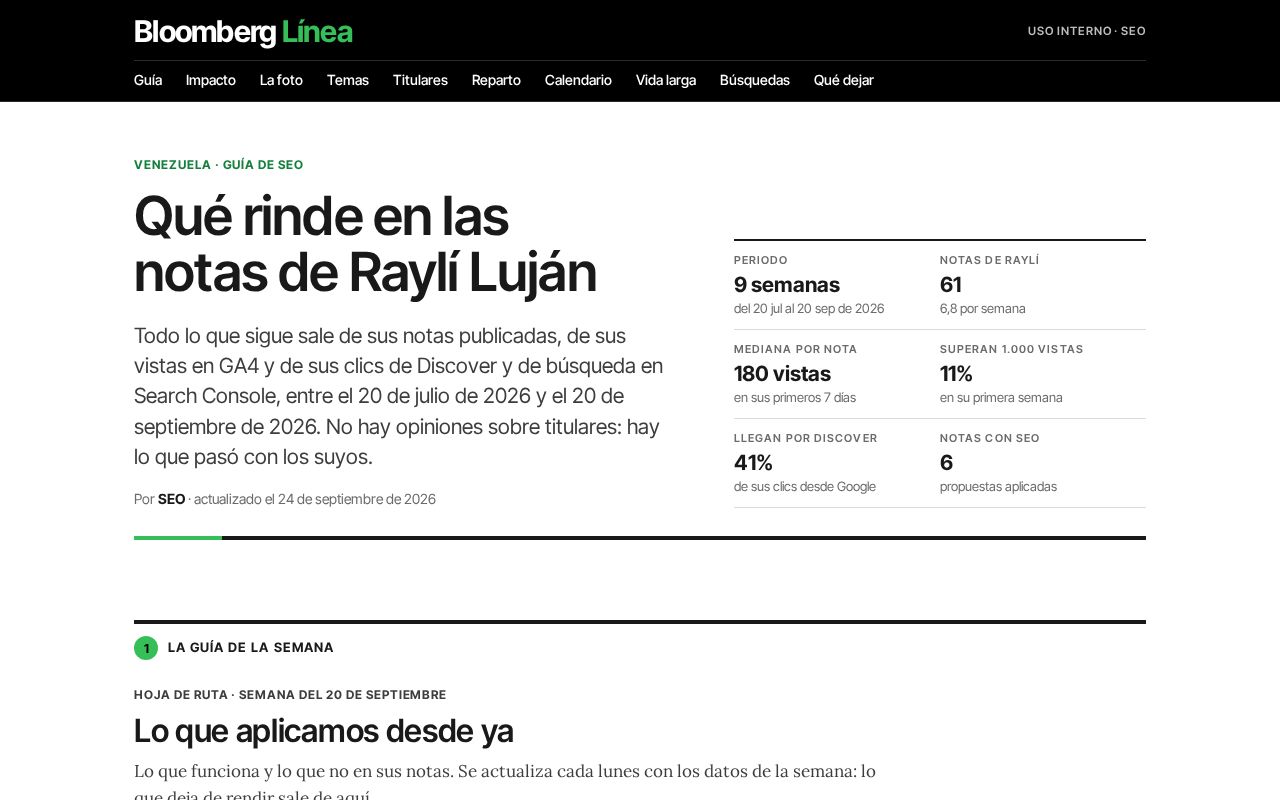Click 'en sus primeros 7 días' caption
The height and width of the screenshot is (800, 1280).
(x=795, y=398)
